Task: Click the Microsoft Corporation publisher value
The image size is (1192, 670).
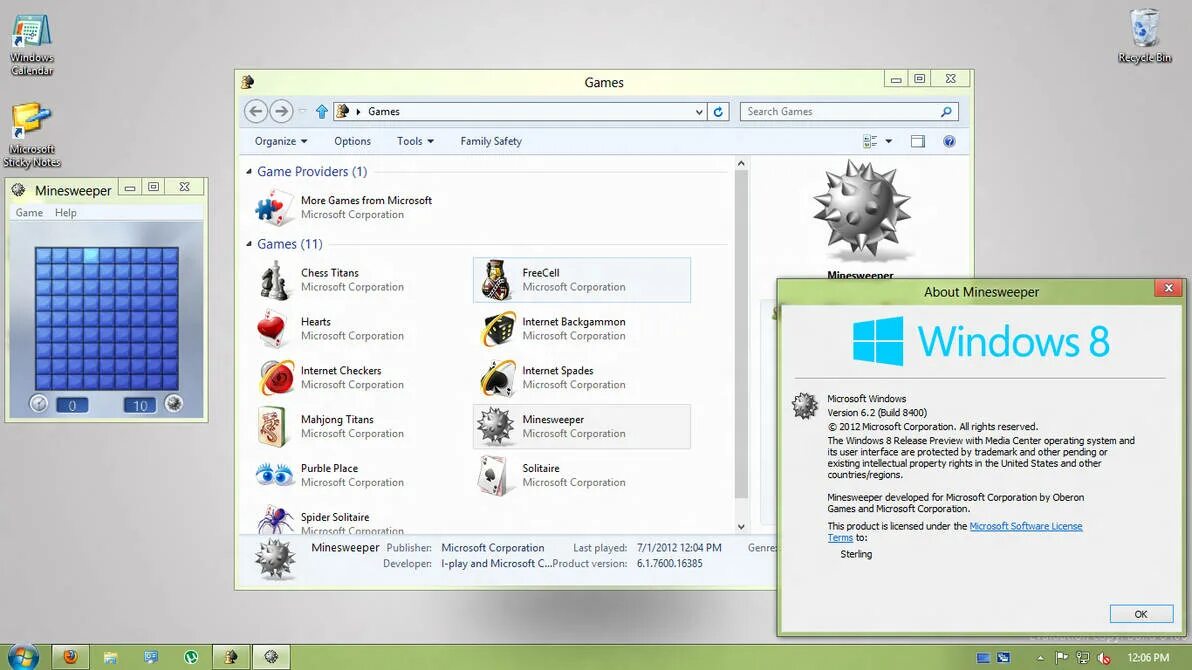Action: tap(493, 548)
